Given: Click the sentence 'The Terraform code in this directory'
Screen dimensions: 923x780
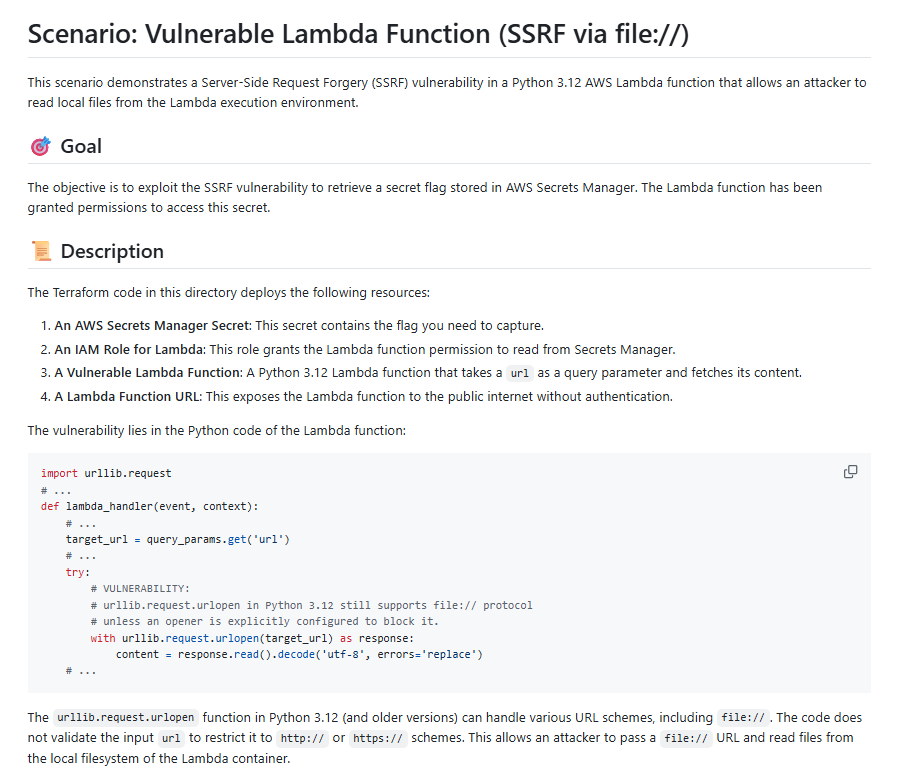Looking at the screenshot, I should tap(229, 293).
